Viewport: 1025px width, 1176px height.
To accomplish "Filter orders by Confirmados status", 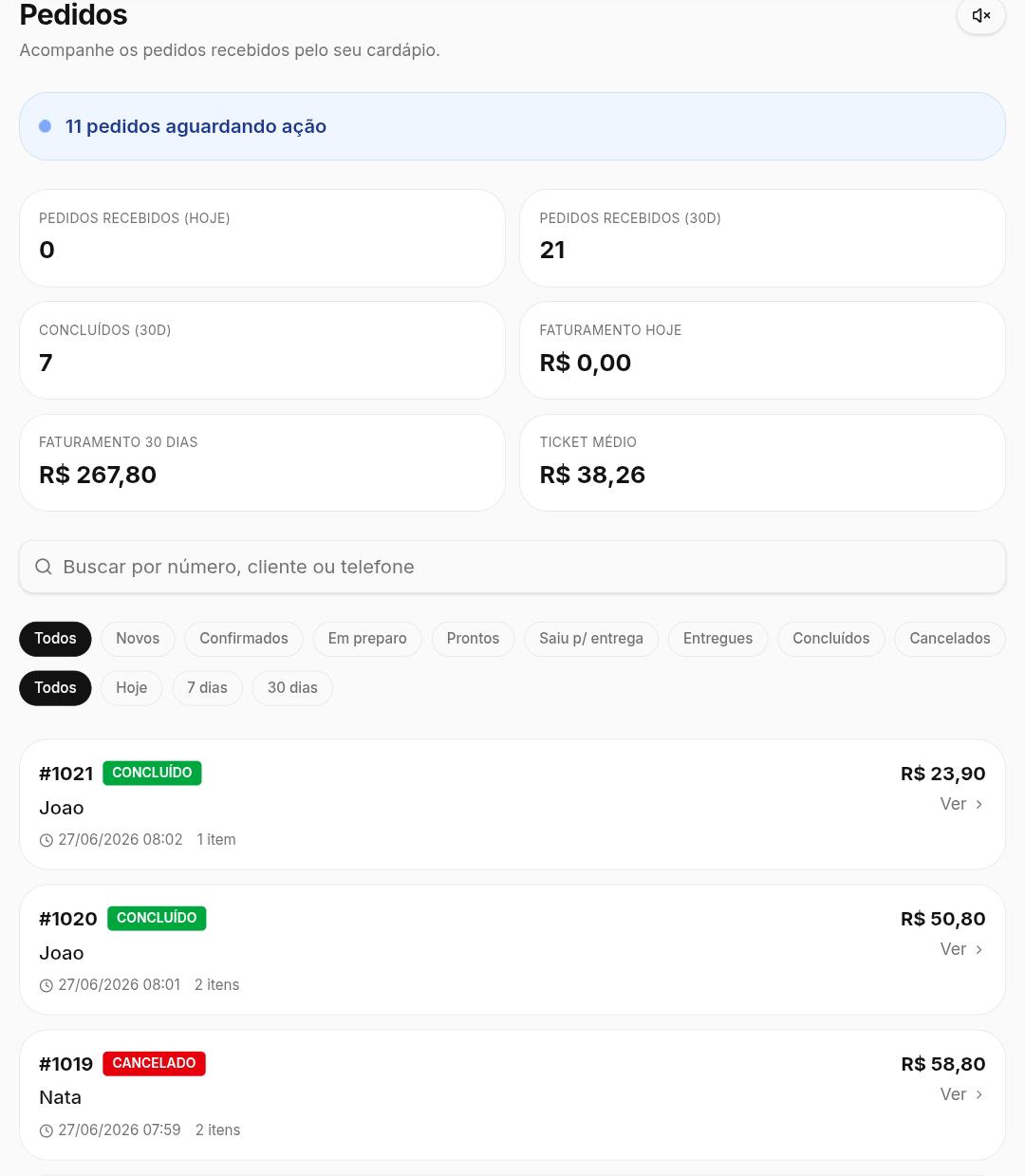I will click(244, 639).
